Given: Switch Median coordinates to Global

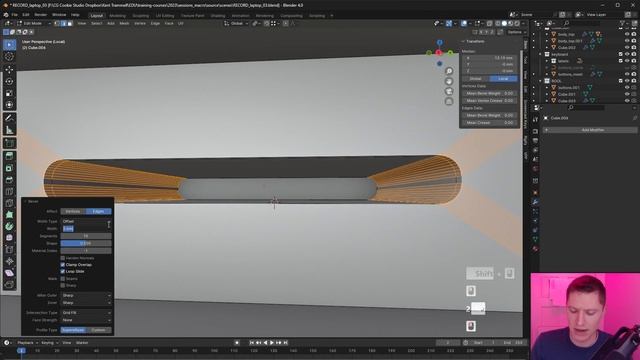Looking at the screenshot, I should coord(476,78).
